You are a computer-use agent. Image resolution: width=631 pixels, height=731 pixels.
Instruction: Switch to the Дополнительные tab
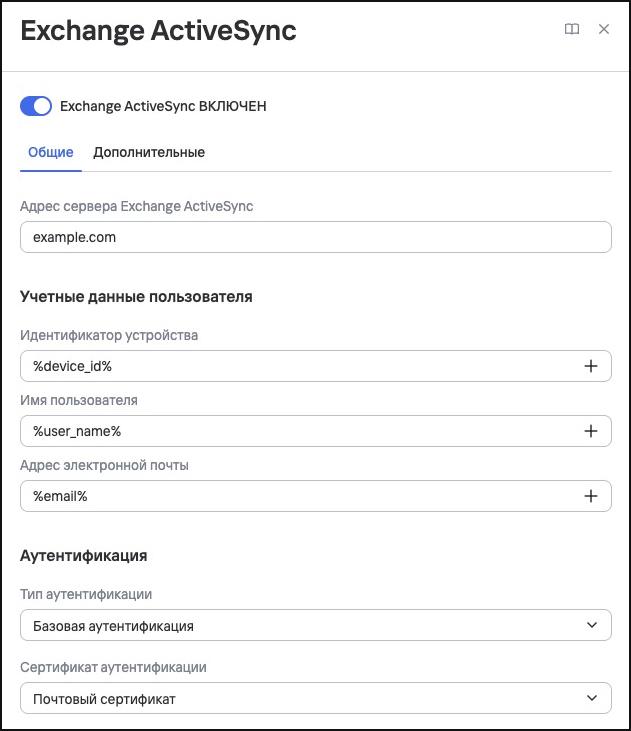point(149,152)
